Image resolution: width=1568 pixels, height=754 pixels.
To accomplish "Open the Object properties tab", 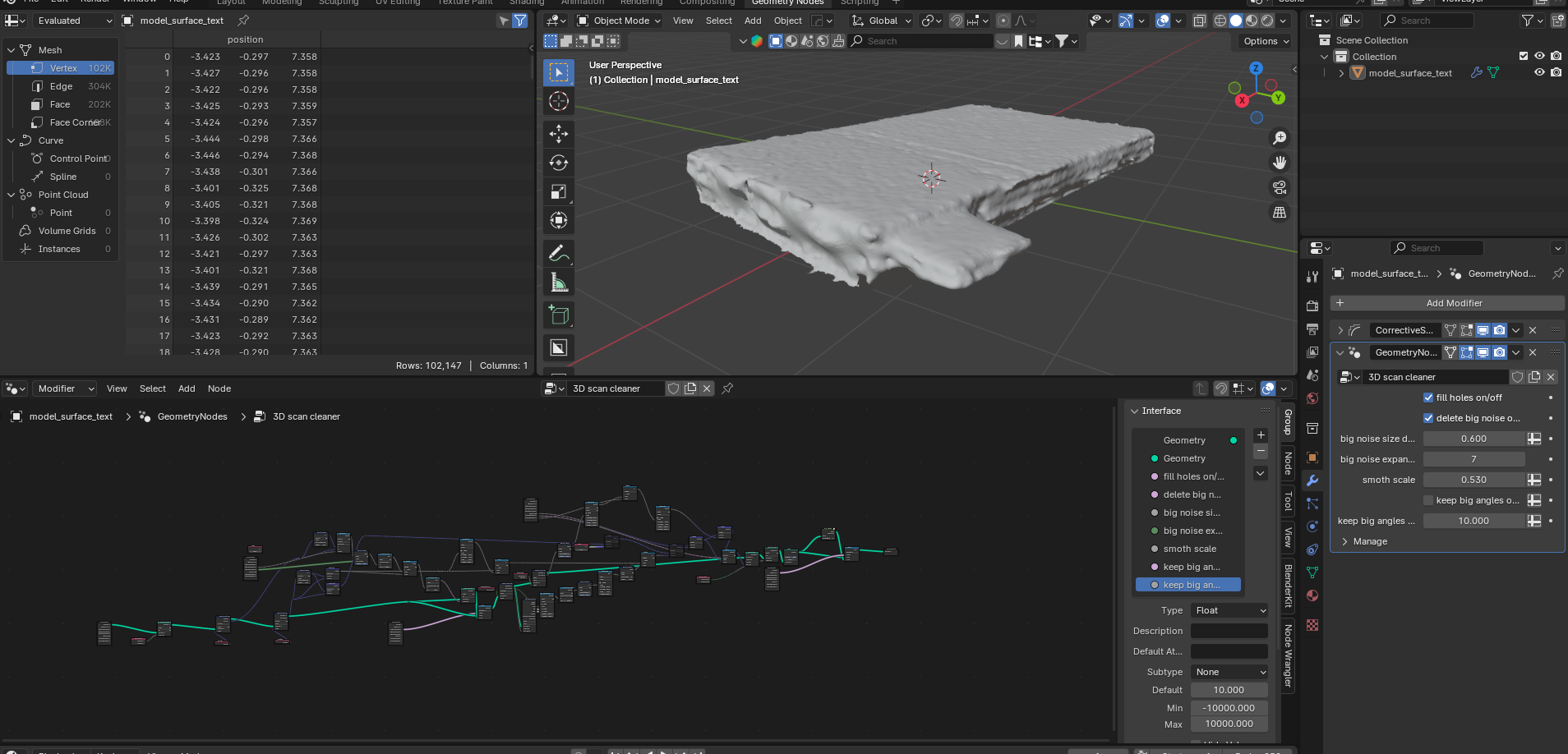I will point(1312,457).
